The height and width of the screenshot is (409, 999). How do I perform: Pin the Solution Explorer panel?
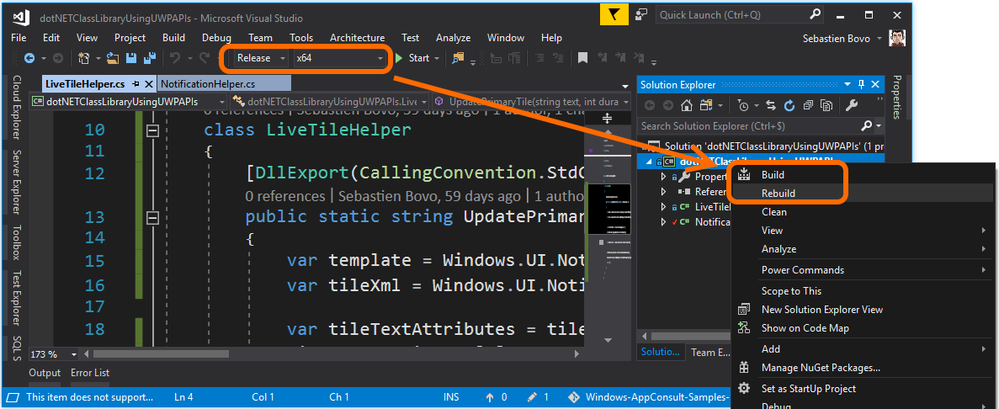point(861,85)
